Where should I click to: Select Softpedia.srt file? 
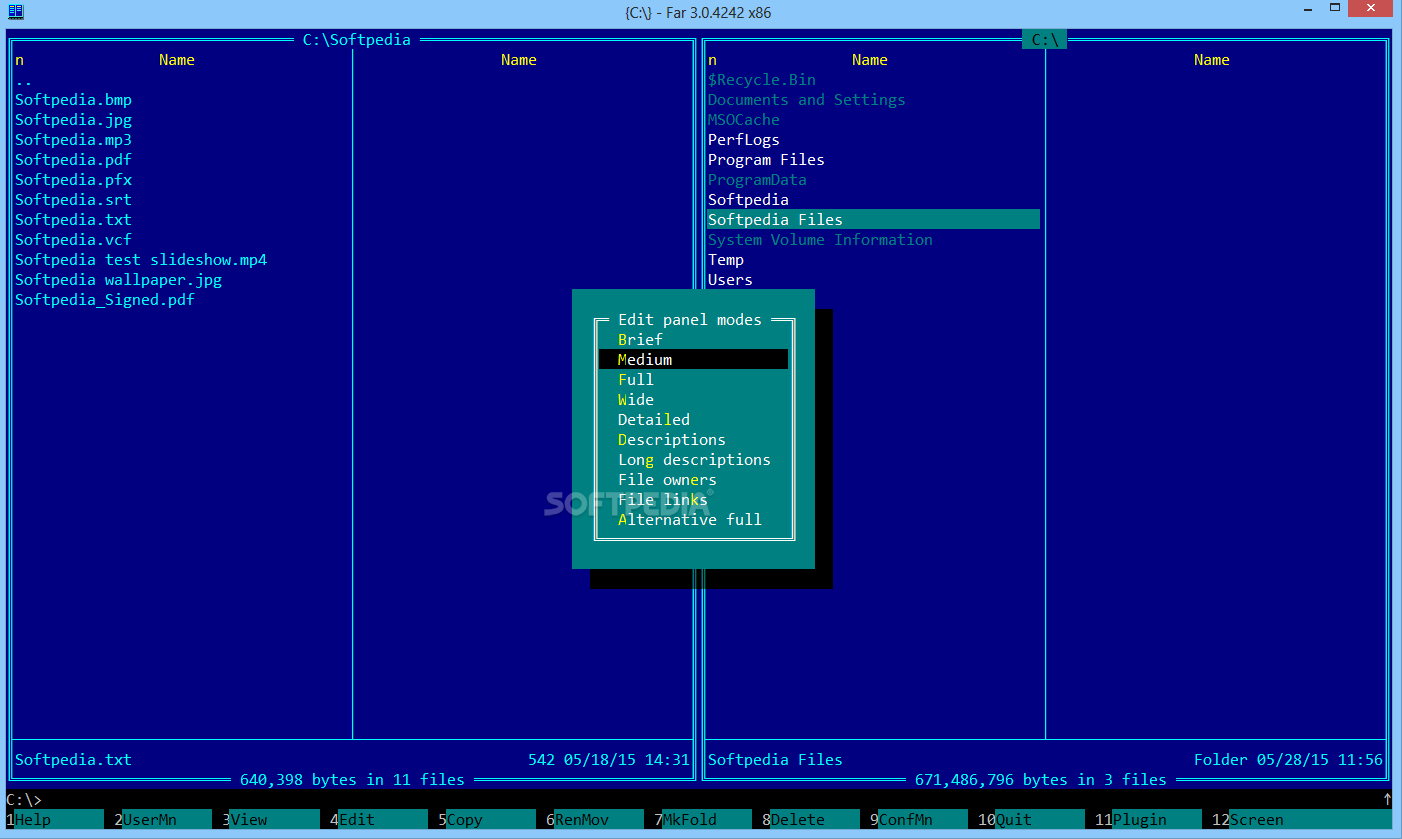[73, 200]
